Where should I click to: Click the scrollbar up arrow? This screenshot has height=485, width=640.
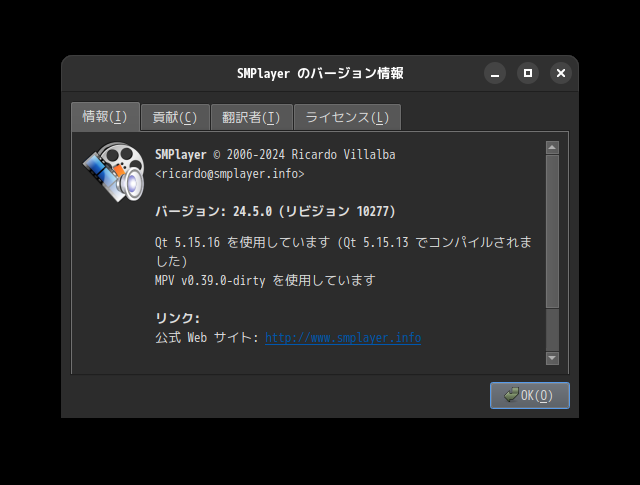[x=552, y=147]
